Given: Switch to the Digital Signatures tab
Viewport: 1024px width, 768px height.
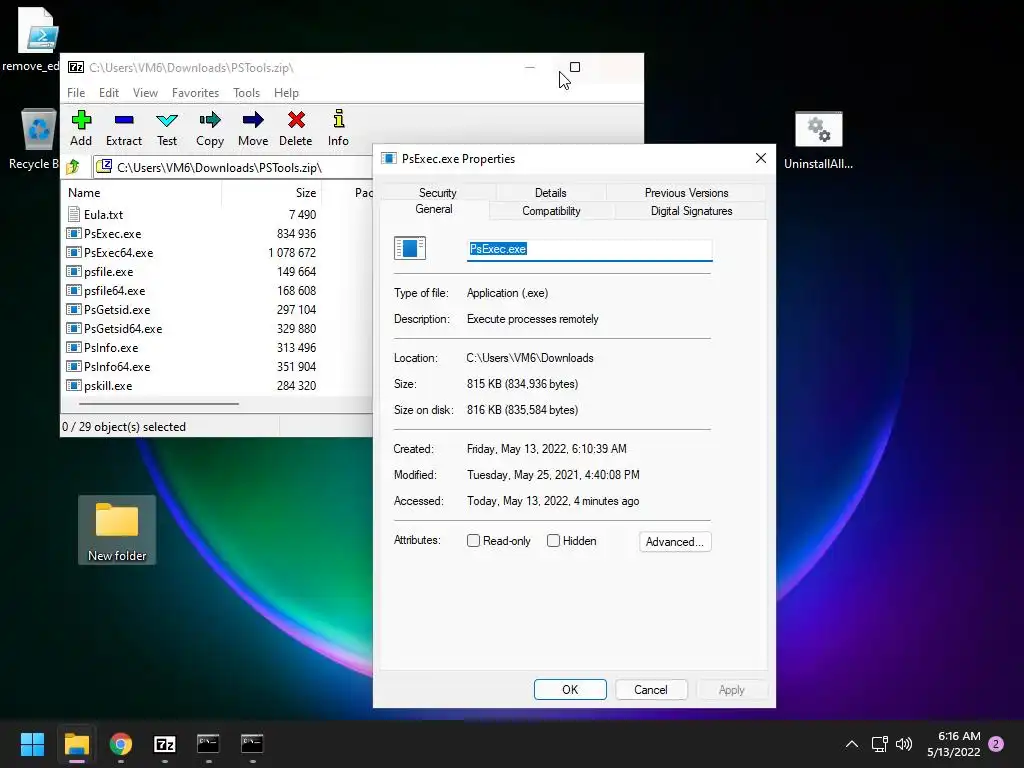Looking at the screenshot, I should coord(691,211).
